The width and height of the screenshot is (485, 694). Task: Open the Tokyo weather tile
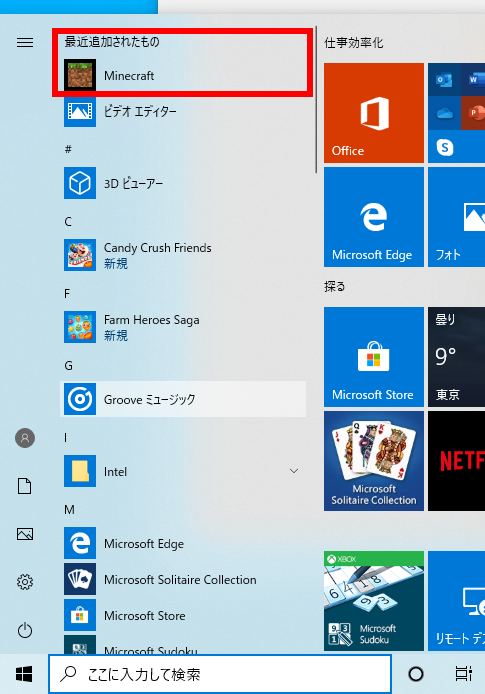(457, 357)
